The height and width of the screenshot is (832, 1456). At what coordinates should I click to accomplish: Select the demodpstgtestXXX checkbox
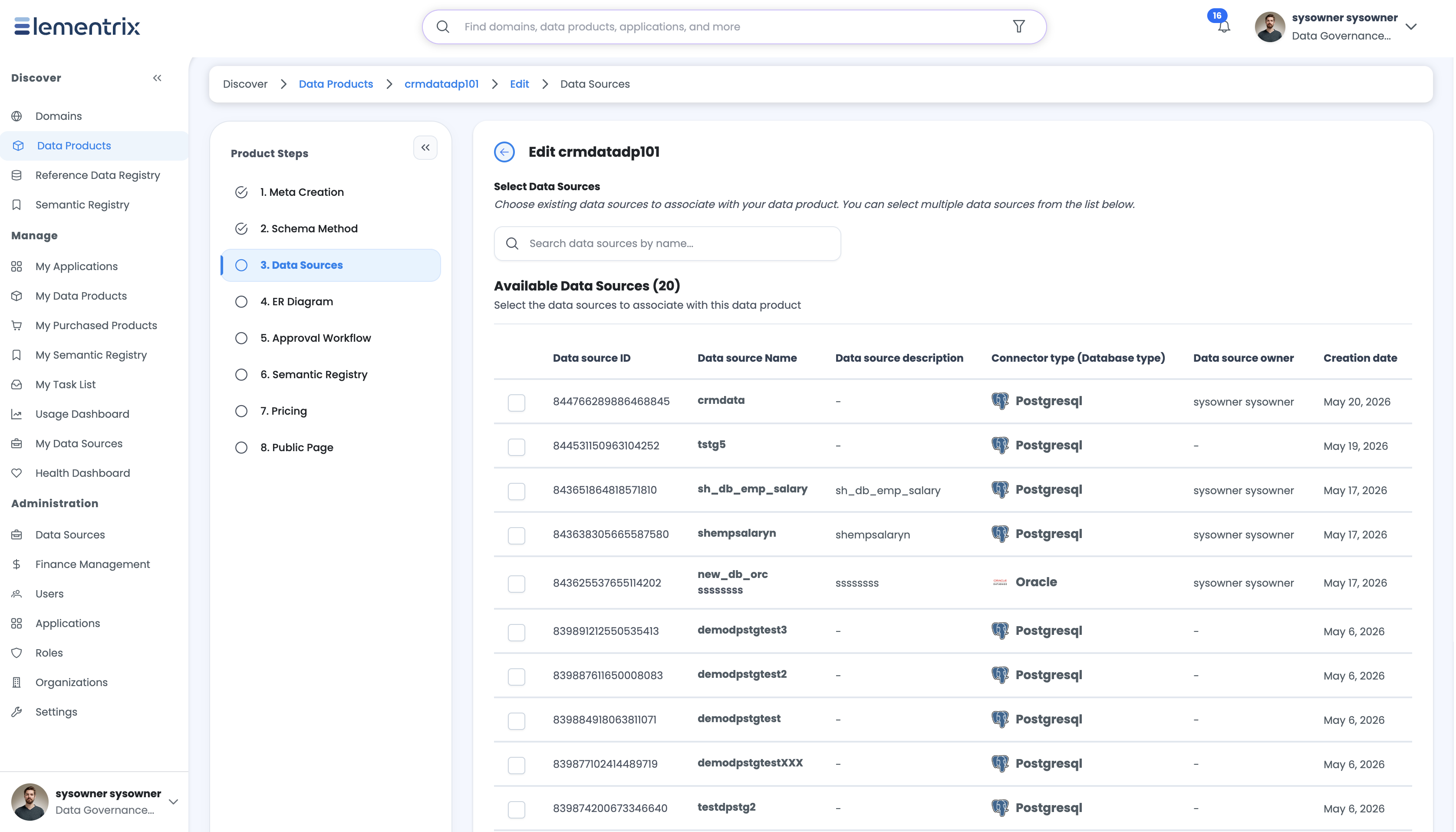coord(516,765)
